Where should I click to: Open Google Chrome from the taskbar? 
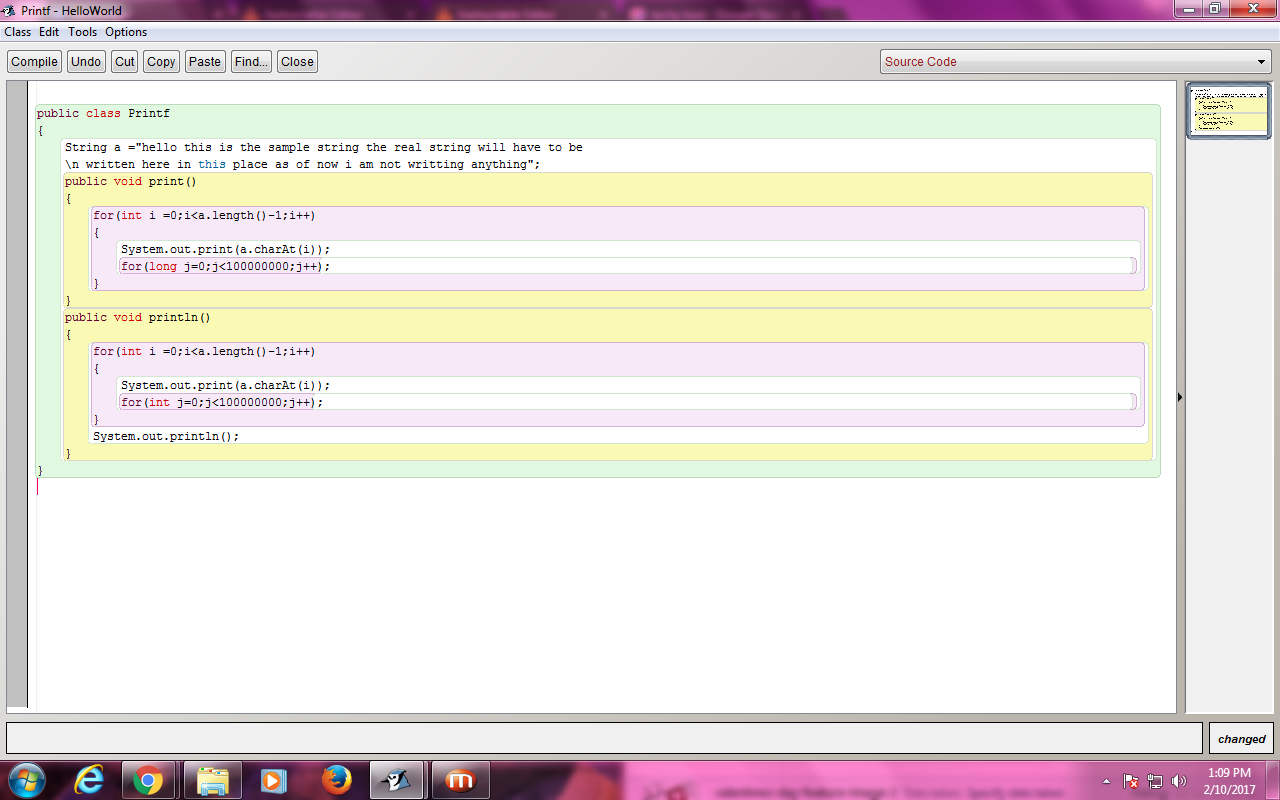point(148,780)
